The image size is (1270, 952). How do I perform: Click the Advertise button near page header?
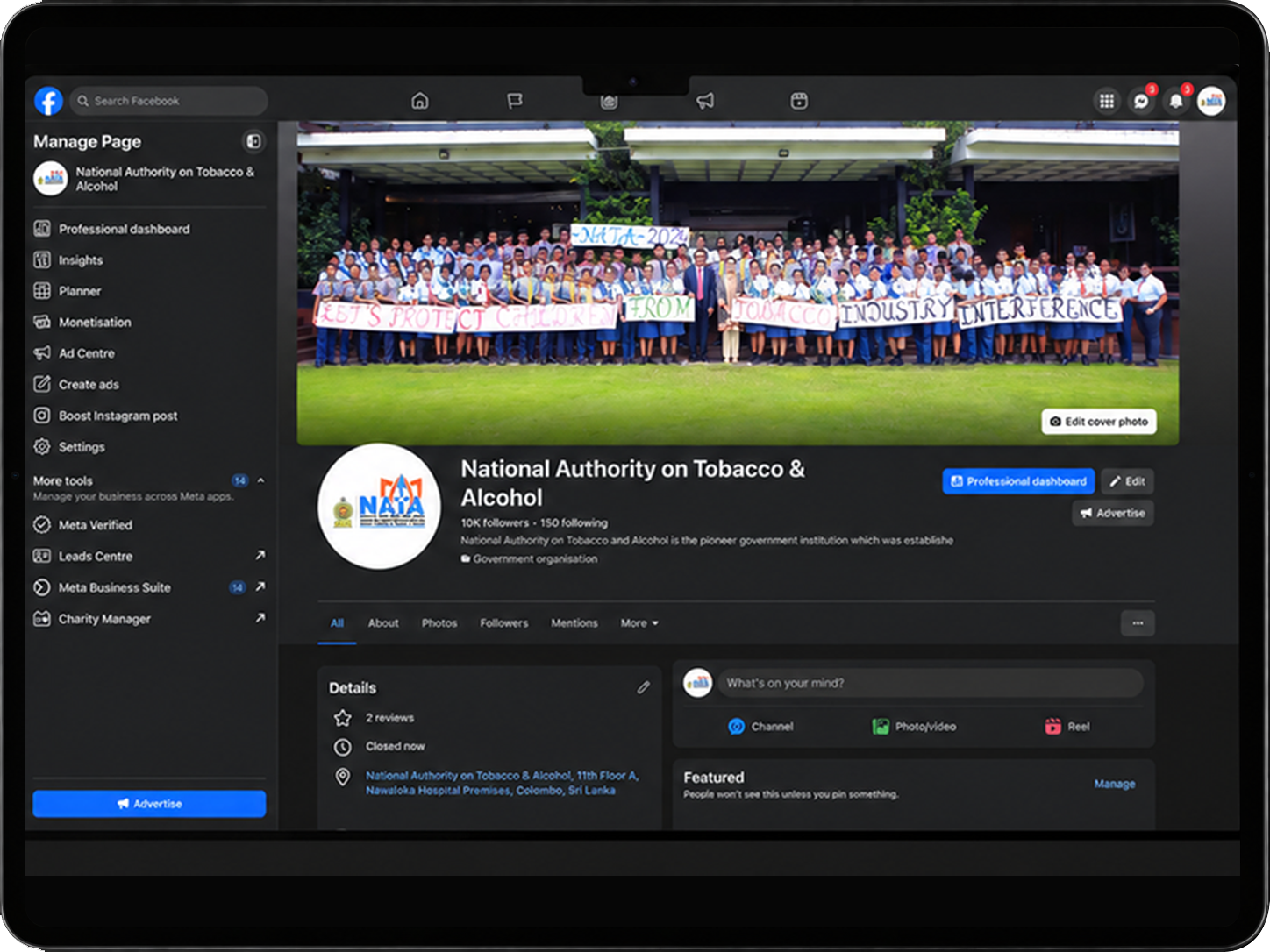[x=1113, y=513]
